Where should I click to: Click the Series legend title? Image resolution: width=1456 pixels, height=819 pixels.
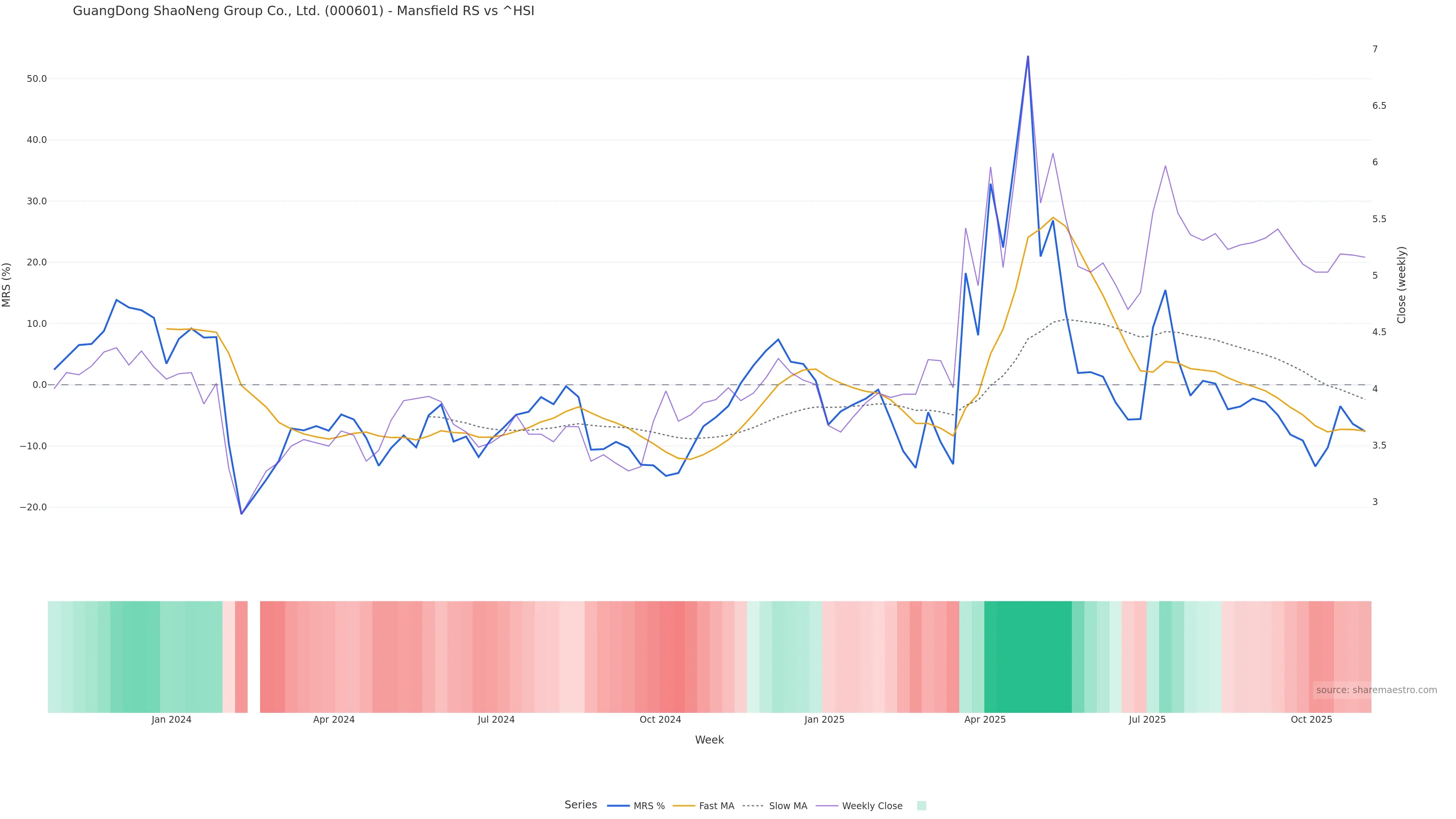coord(581,805)
